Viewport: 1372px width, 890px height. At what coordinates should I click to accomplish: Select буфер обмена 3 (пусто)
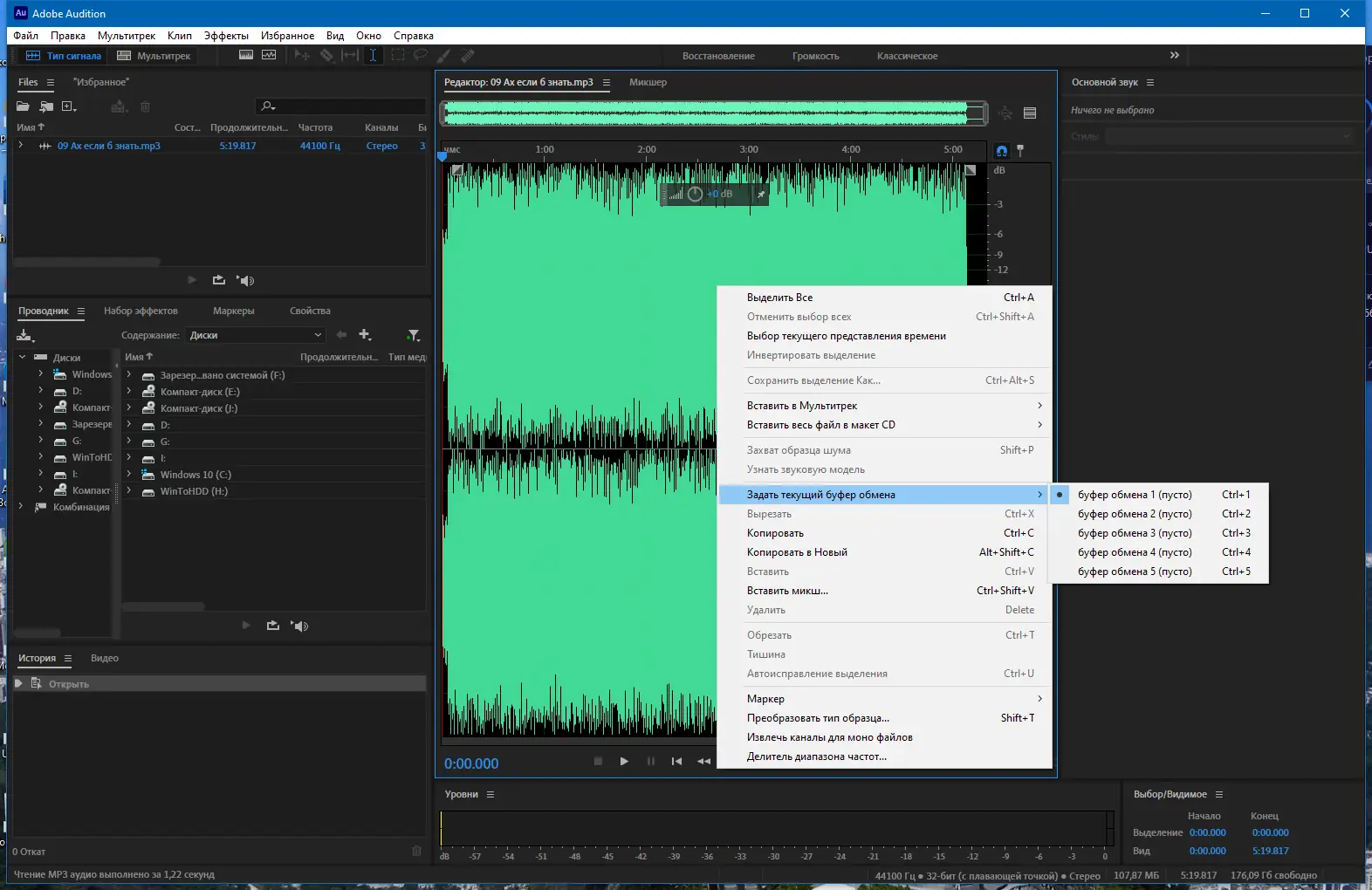(1134, 533)
